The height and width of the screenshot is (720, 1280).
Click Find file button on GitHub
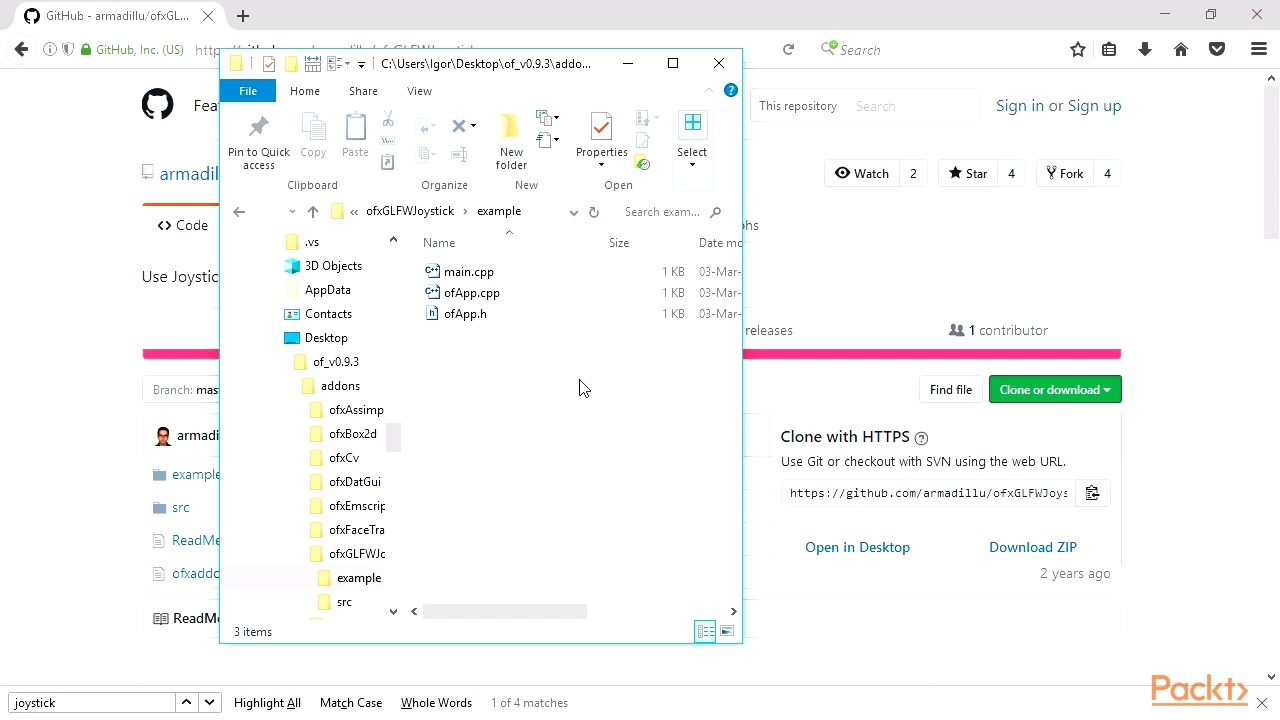point(951,390)
